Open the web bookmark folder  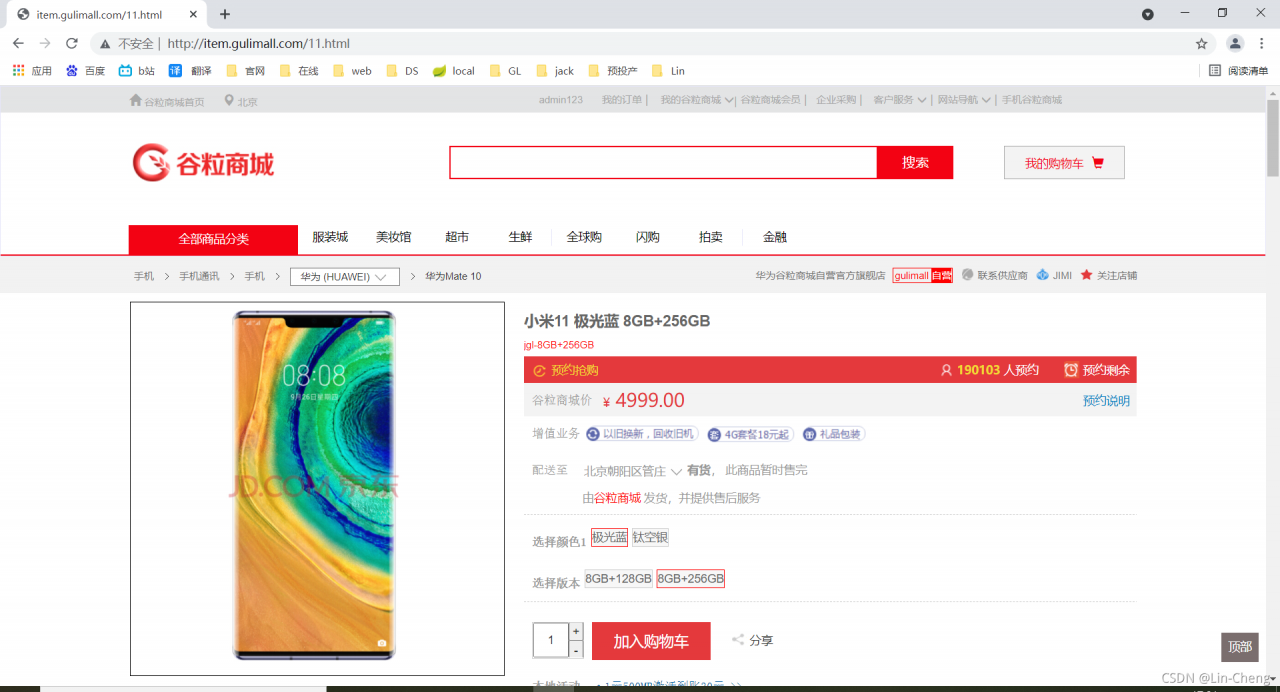coord(352,71)
